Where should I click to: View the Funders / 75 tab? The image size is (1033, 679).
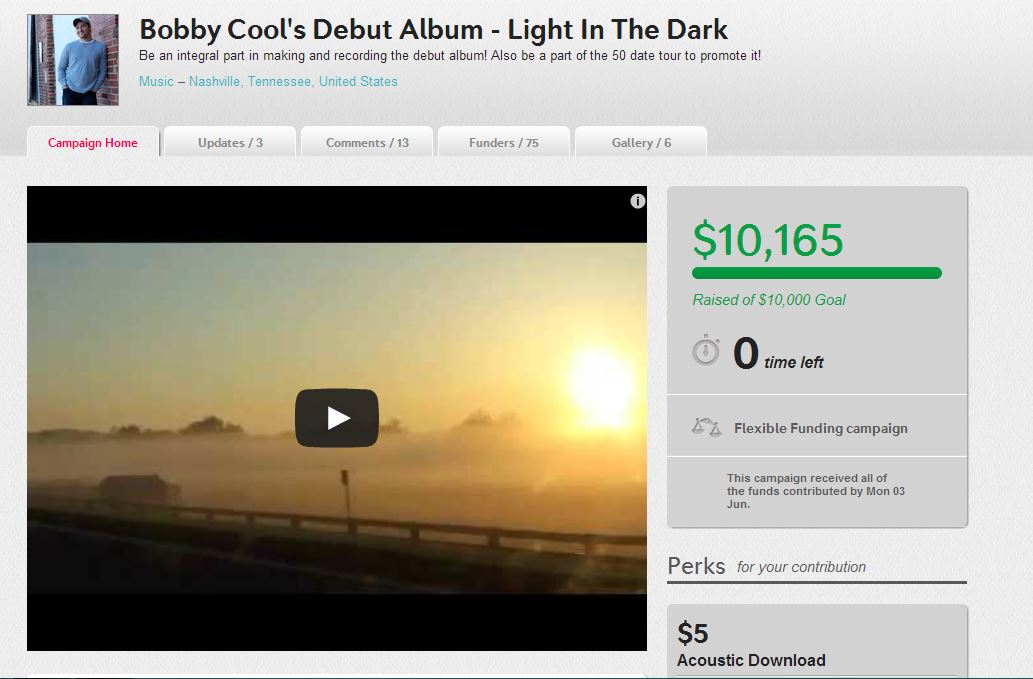[x=504, y=142]
